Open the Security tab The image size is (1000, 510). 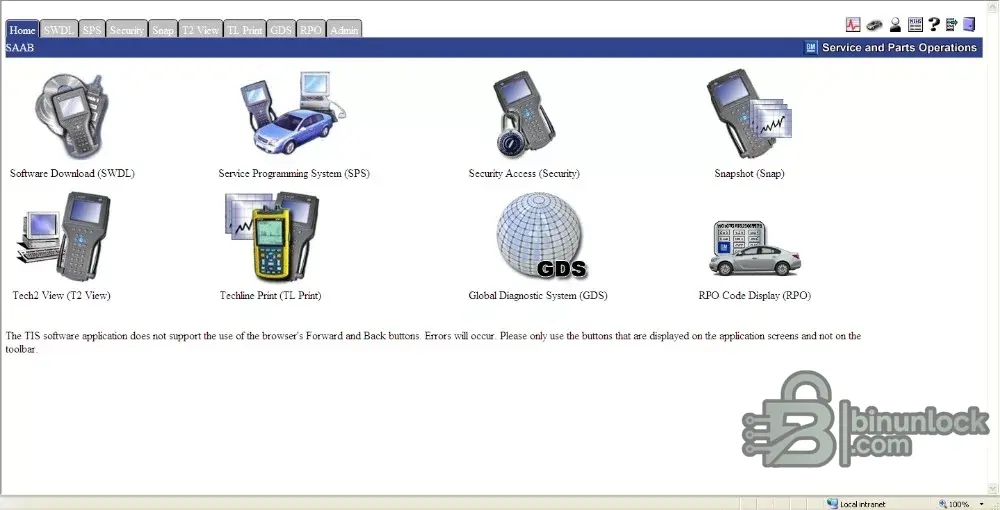tap(126, 29)
